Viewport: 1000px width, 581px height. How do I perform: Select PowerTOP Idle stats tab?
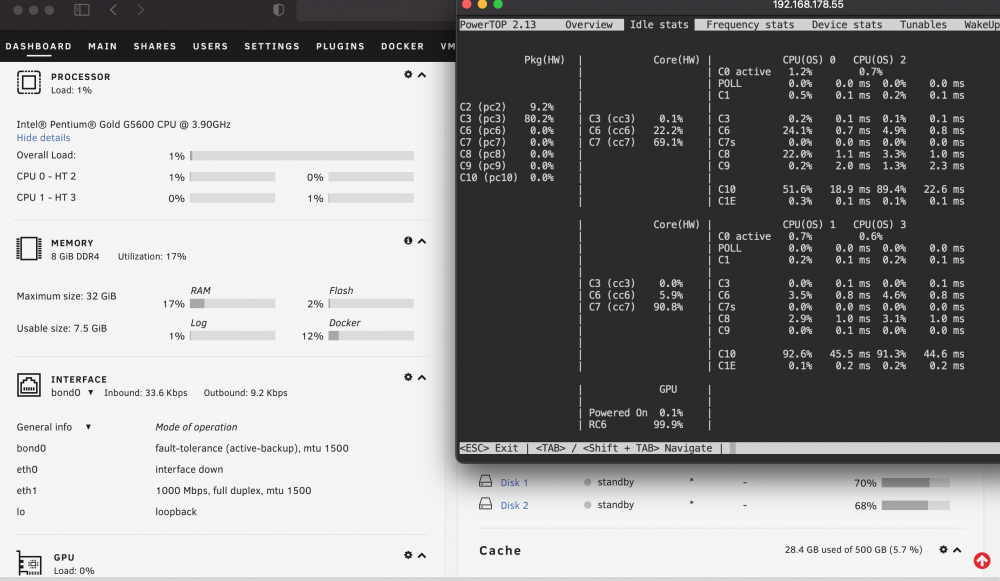click(x=659, y=25)
